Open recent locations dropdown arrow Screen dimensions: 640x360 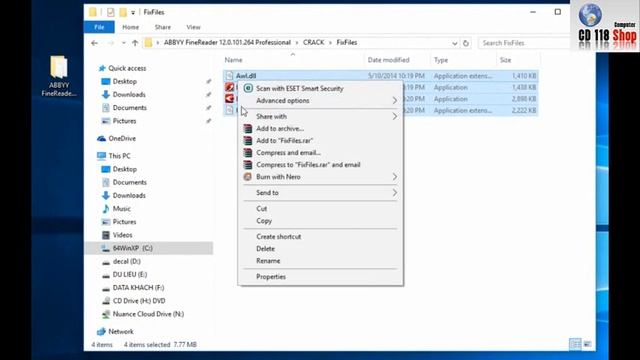pos(123,43)
